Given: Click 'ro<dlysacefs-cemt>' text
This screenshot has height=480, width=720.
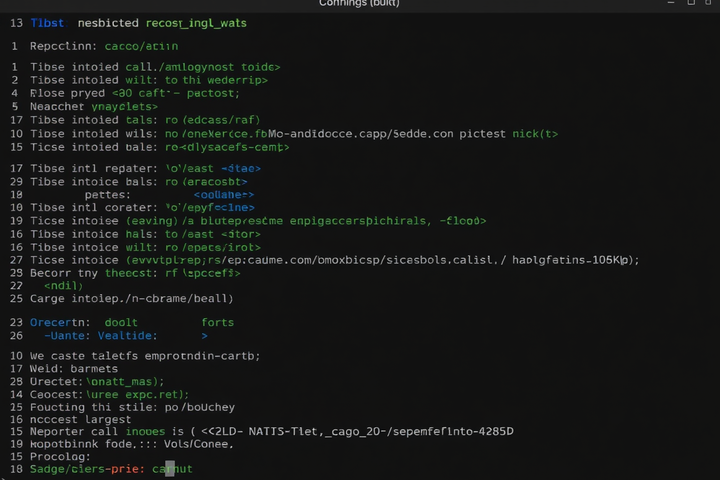Looking at the screenshot, I should pos(227,147).
